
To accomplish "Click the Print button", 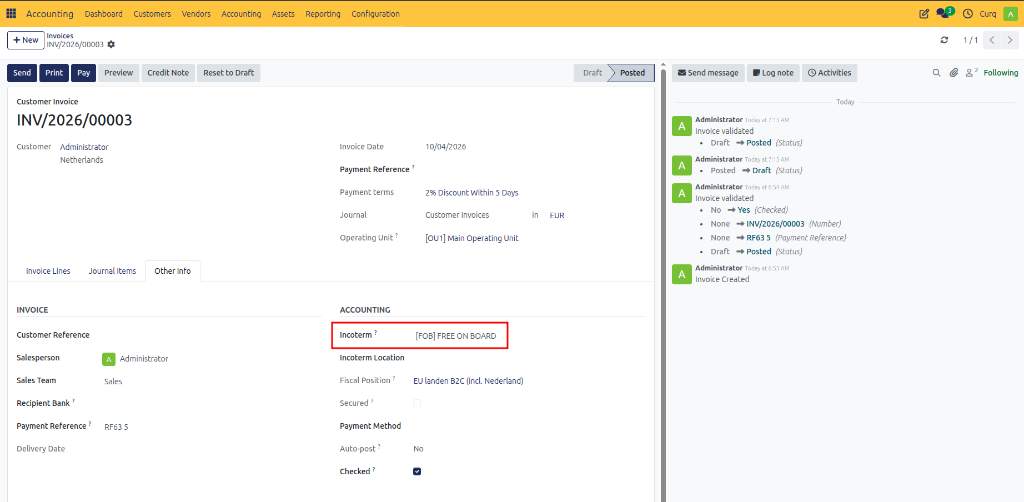I will point(54,73).
